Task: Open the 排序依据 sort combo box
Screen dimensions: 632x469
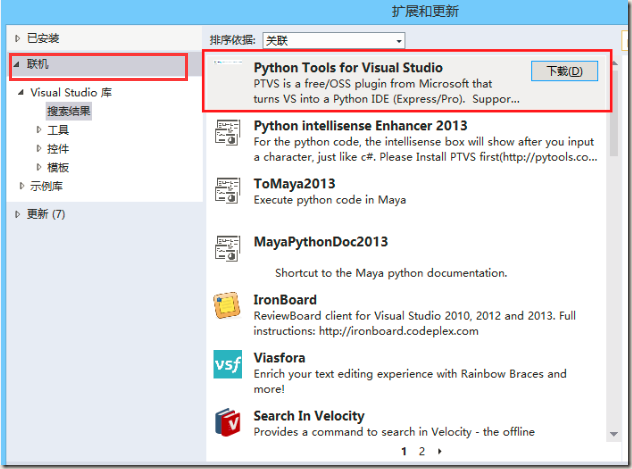Action: 334,41
